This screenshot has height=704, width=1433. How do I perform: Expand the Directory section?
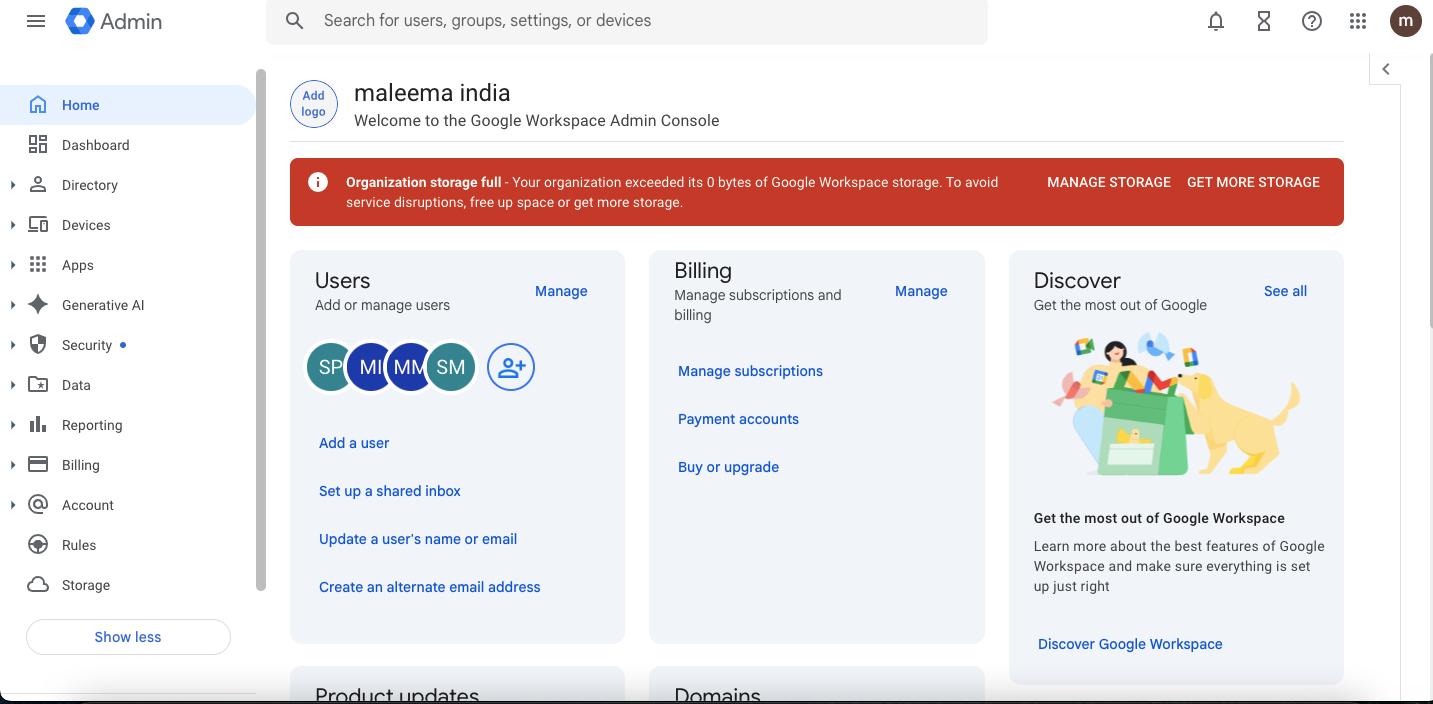click(x=13, y=185)
